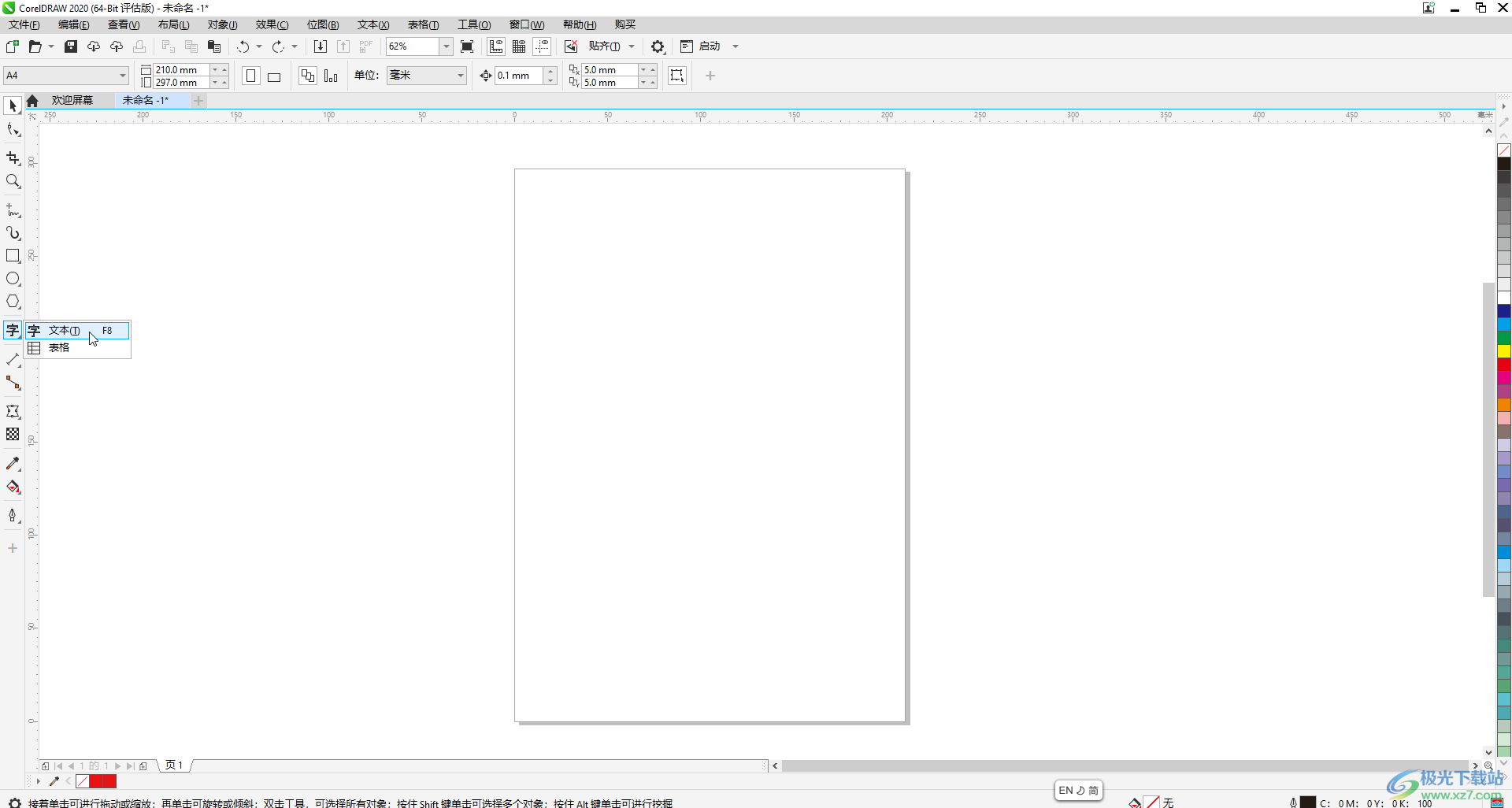Select the Zoom magnifier tool
The width and height of the screenshot is (1512, 808).
pyautogui.click(x=13, y=182)
